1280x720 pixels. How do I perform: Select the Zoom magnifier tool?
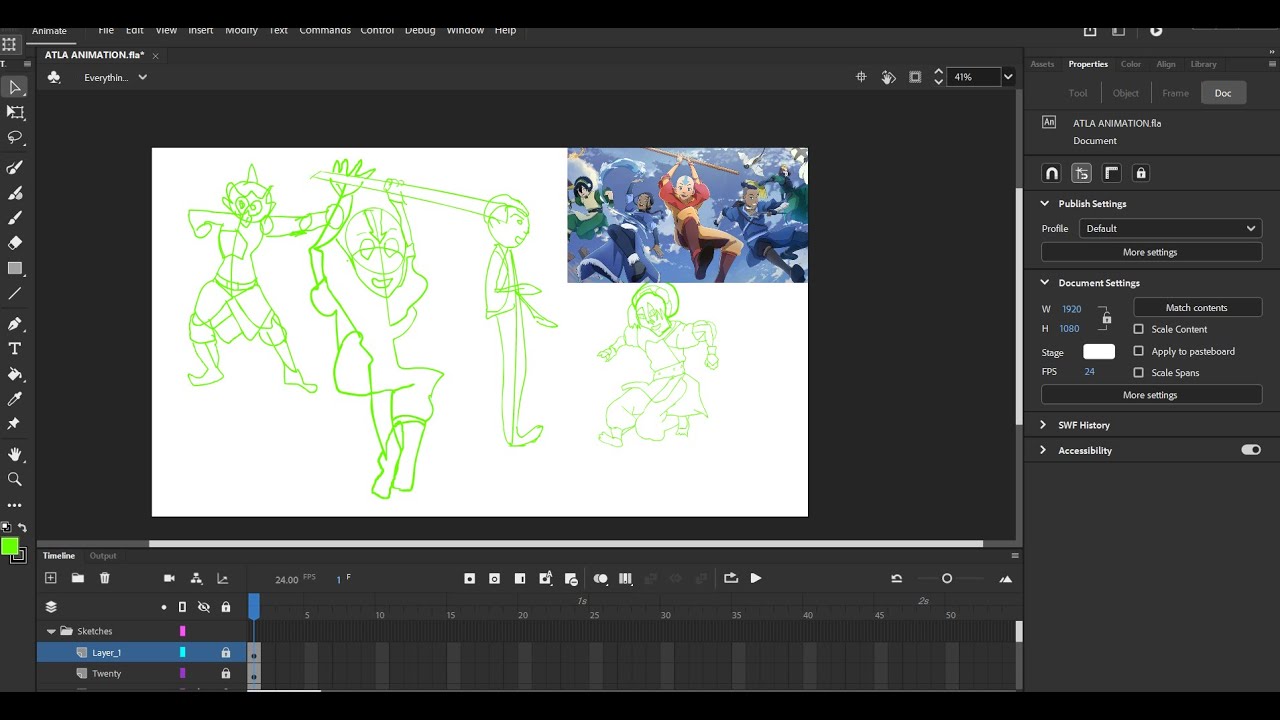(x=15, y=479)
